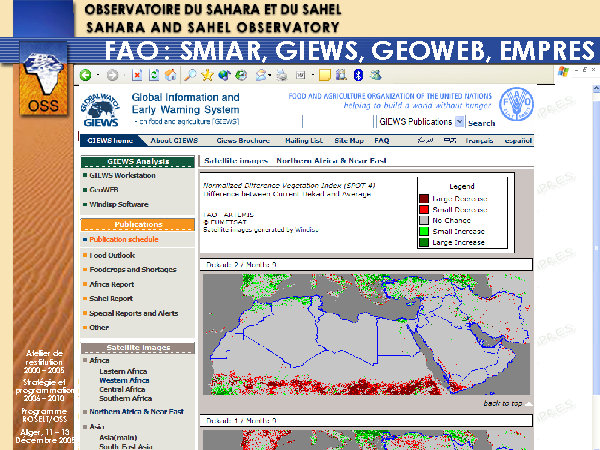The height and width of the screenshot is (450, 600).
Task: Click the Bluetooth toolbar icon
Action: 358,75
